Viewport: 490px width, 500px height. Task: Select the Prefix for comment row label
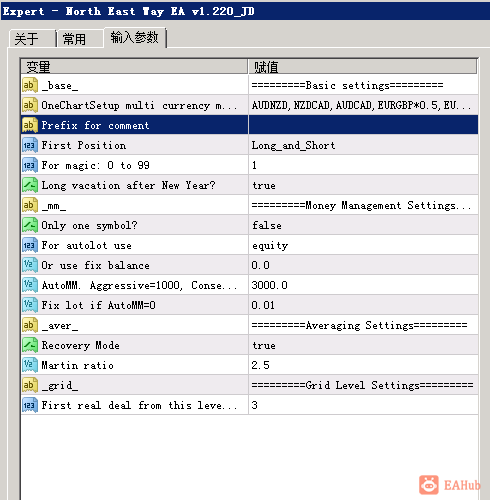click(95, 125)
